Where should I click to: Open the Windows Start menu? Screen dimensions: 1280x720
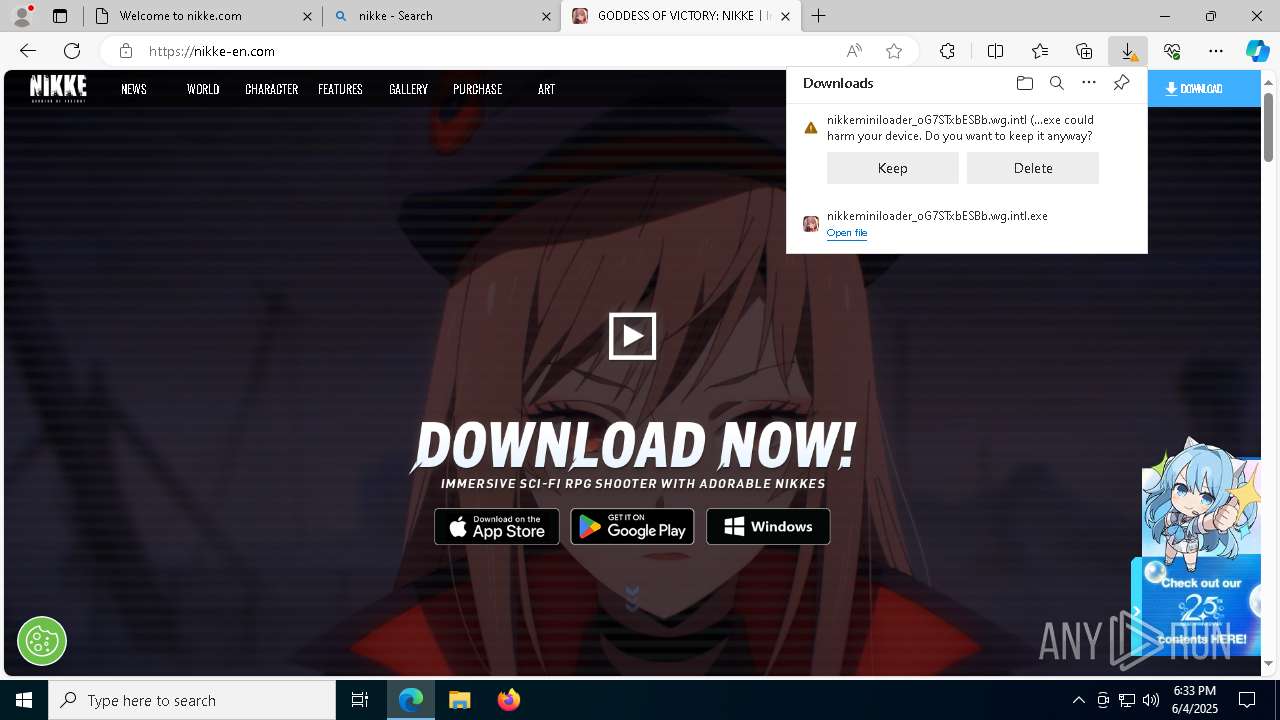(24, 700)
